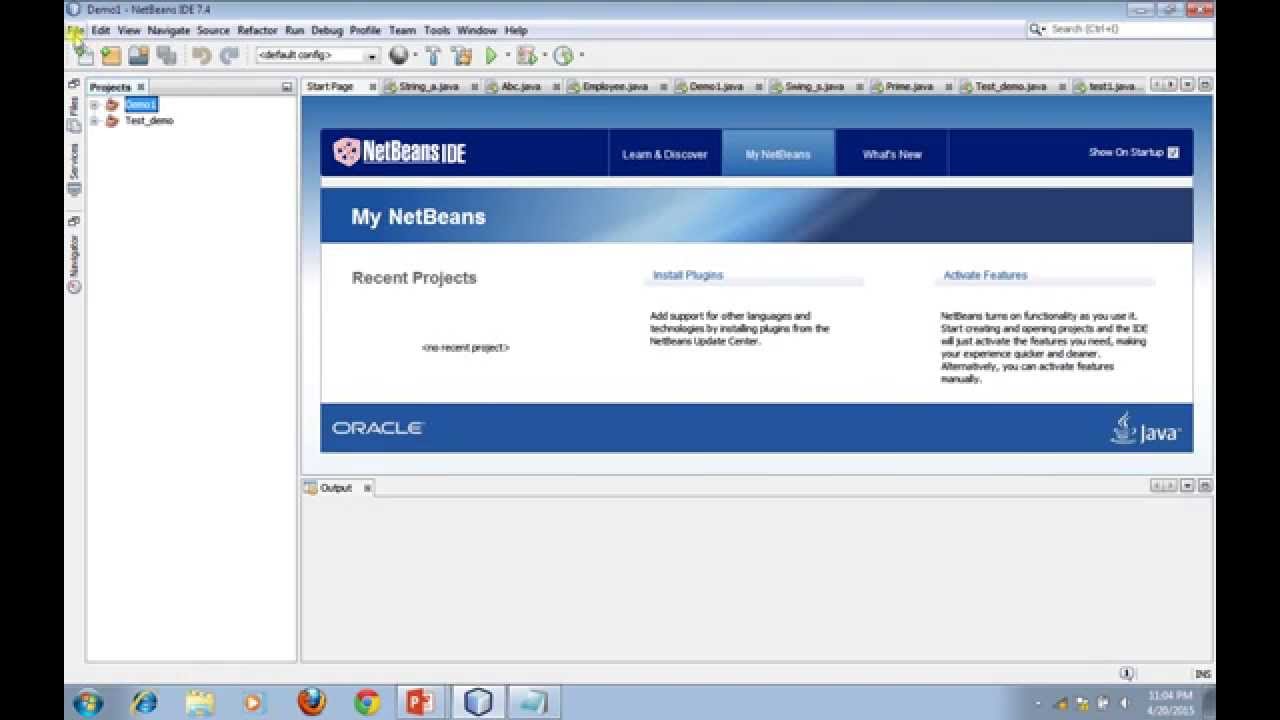The width and height of the screenshot is (1280, 720).
Task: Click the Java logo link
Action: click(1145, 428)
